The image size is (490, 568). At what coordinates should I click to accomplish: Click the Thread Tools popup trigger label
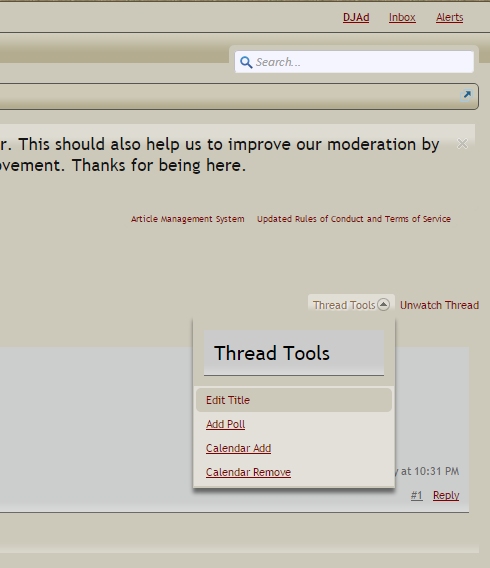tap(344, 305)
